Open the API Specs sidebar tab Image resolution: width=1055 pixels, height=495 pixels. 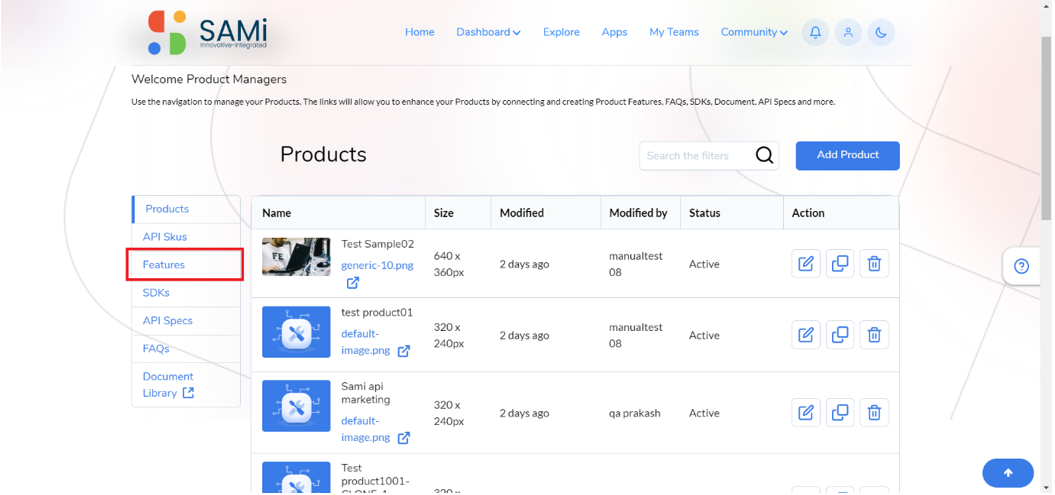(186, 321)
